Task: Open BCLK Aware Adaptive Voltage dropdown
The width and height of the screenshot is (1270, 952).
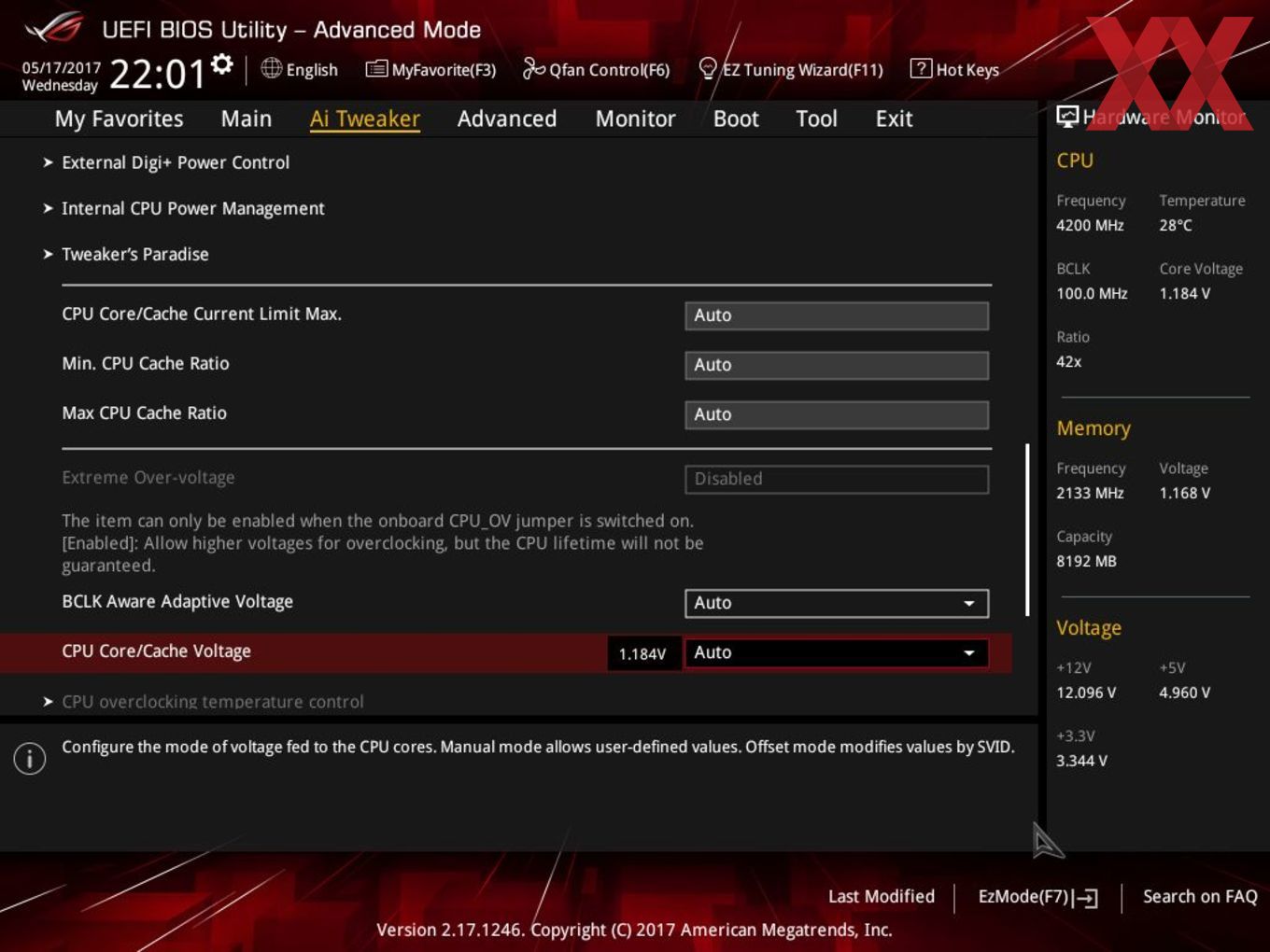Action: point(837,603)
